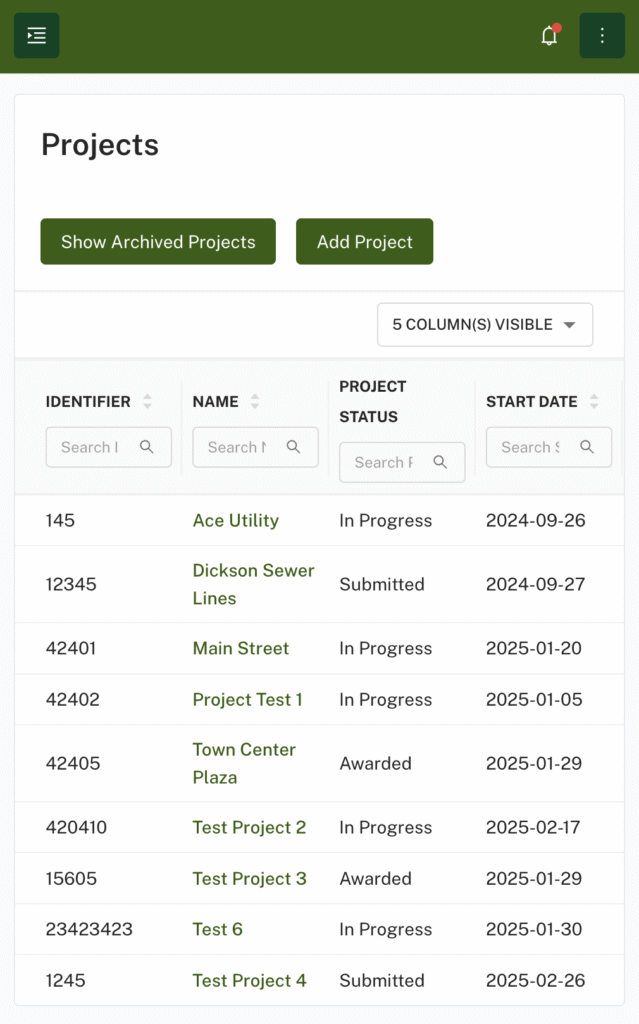Sort by Start Date column arrows

594,402
